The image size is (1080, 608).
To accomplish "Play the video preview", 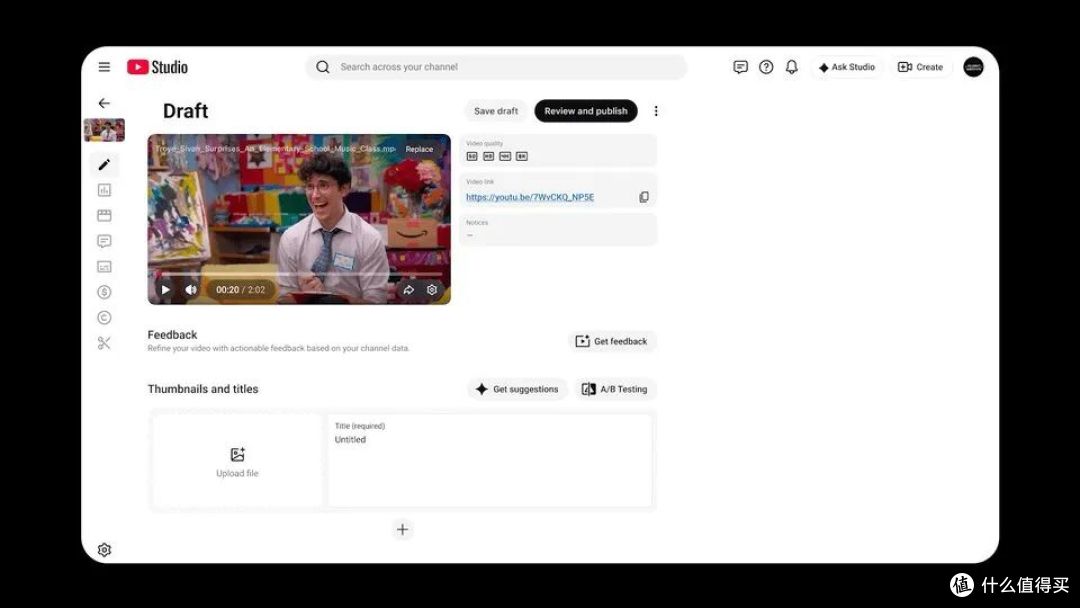I will pos(165,290).
